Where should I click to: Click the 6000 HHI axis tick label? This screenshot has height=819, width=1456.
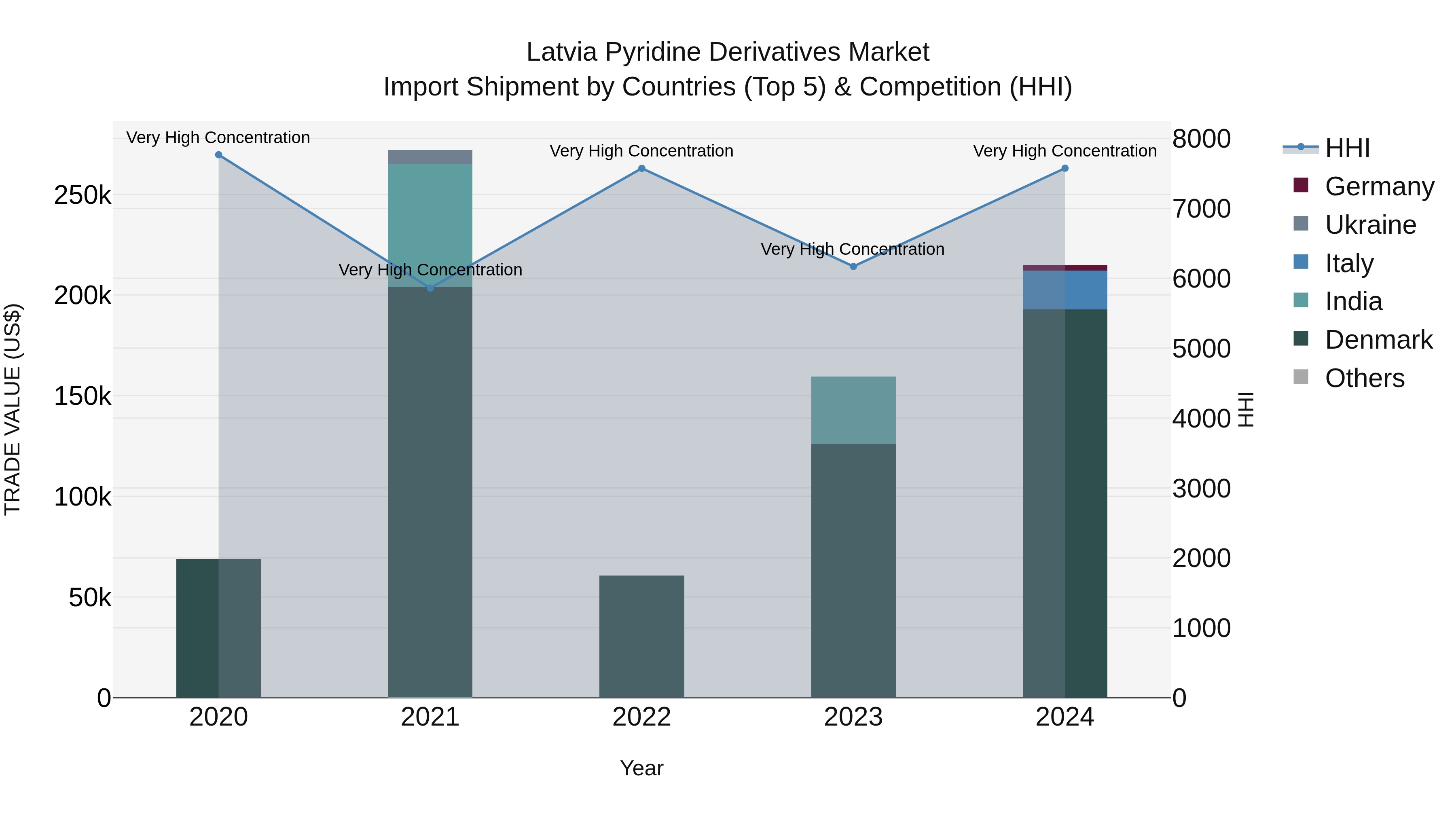(x=1202, y=279)
